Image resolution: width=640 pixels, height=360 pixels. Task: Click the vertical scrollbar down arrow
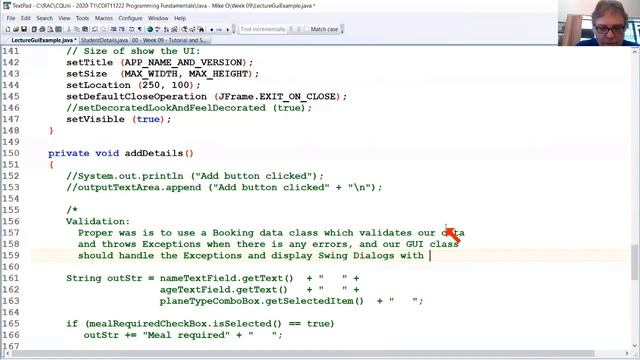point(635,345)
